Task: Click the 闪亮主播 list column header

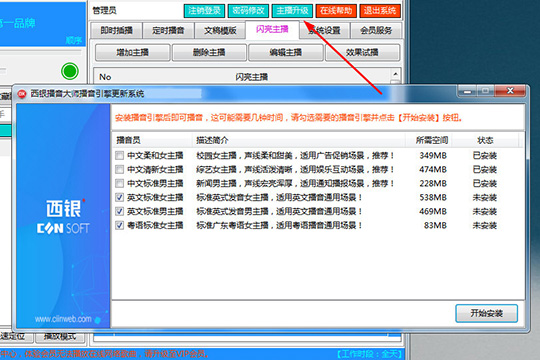Action: point(251,77)
